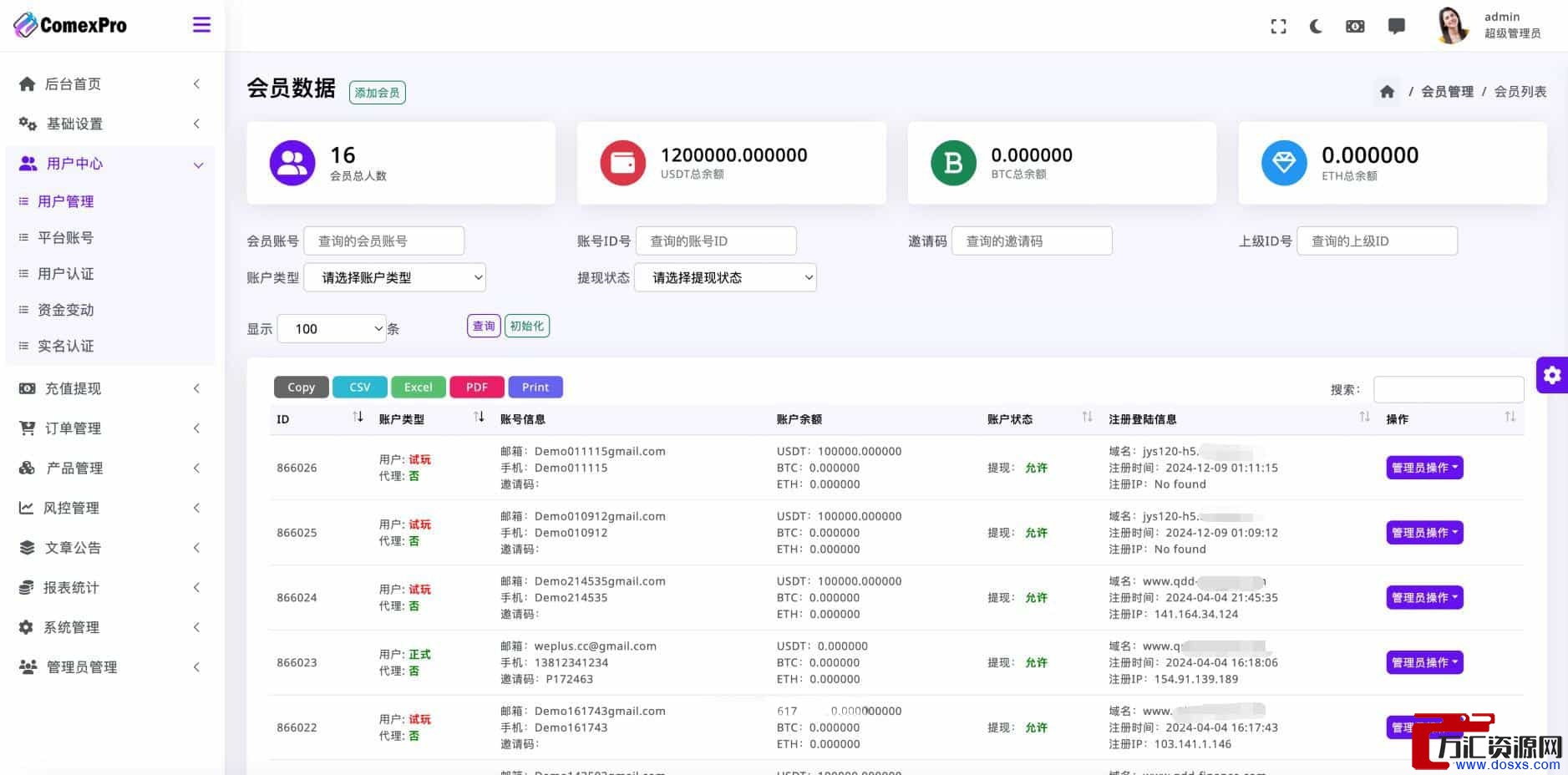Click email weplus.cc@gmail.com in row 866023

595,646
